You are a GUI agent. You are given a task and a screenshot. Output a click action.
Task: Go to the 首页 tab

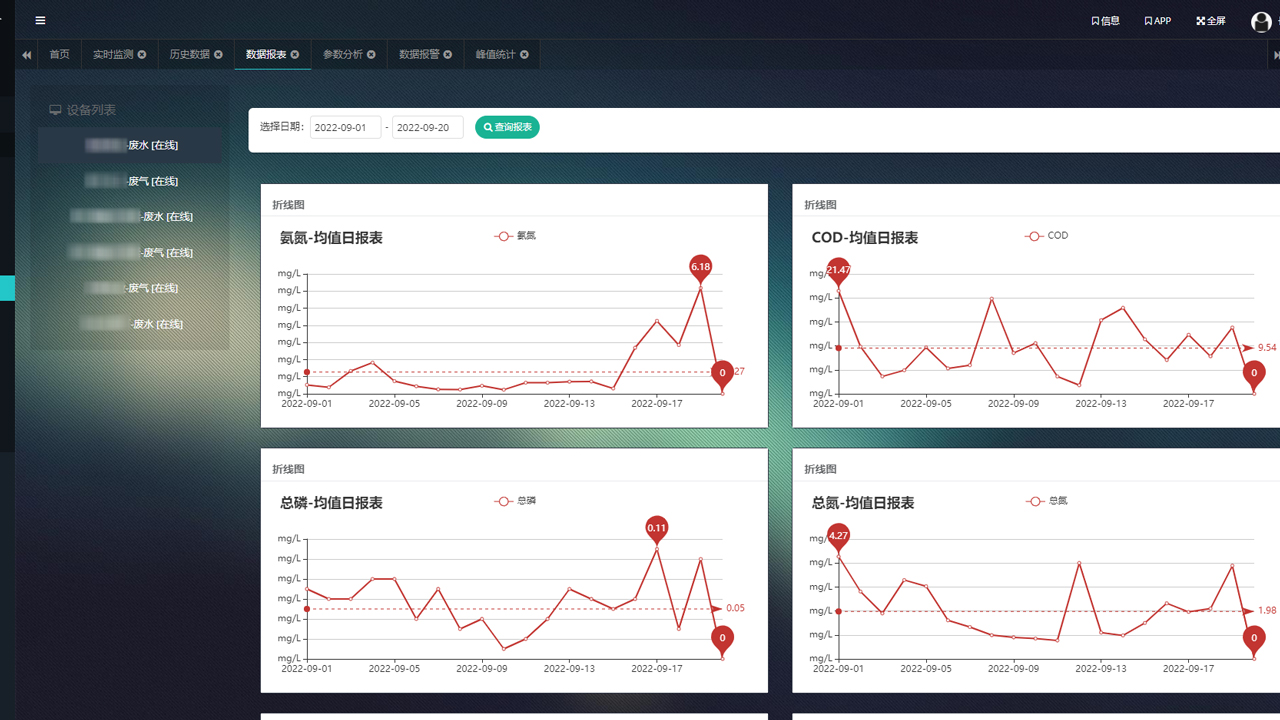[60, 55]
